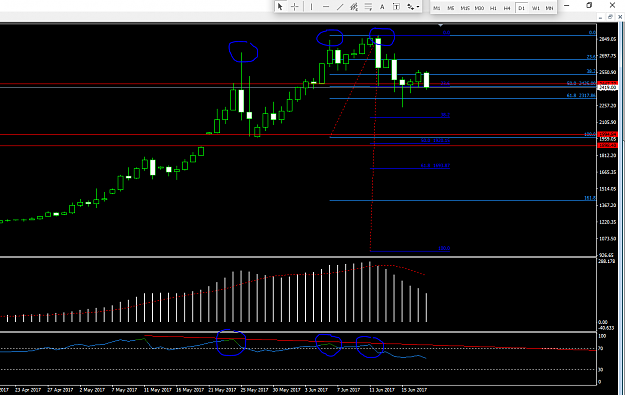The width and height of the screenshot is (625, 395).
Task: Click the 2105.90 price scale label
Action: coord(607,122)
